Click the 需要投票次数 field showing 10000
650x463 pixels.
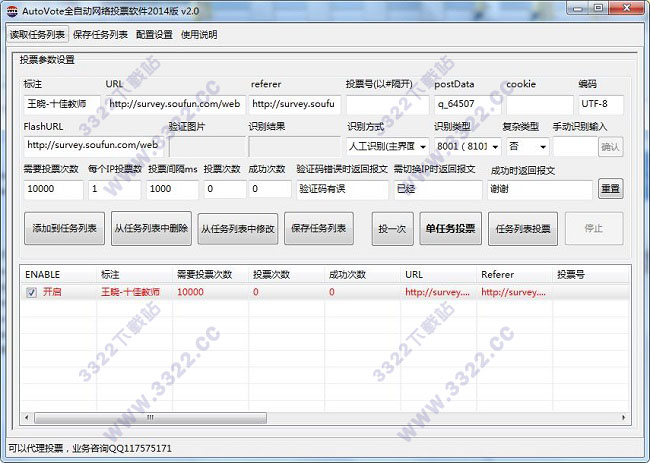[x=53, y=189]
